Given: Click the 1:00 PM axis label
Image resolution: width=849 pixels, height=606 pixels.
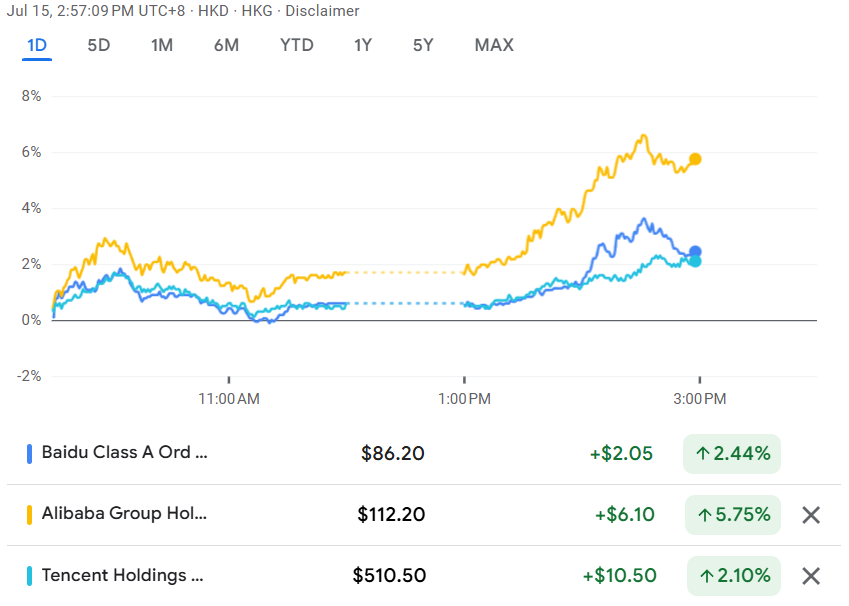Looking at the screenshot, I should click(x=465, y=399).
